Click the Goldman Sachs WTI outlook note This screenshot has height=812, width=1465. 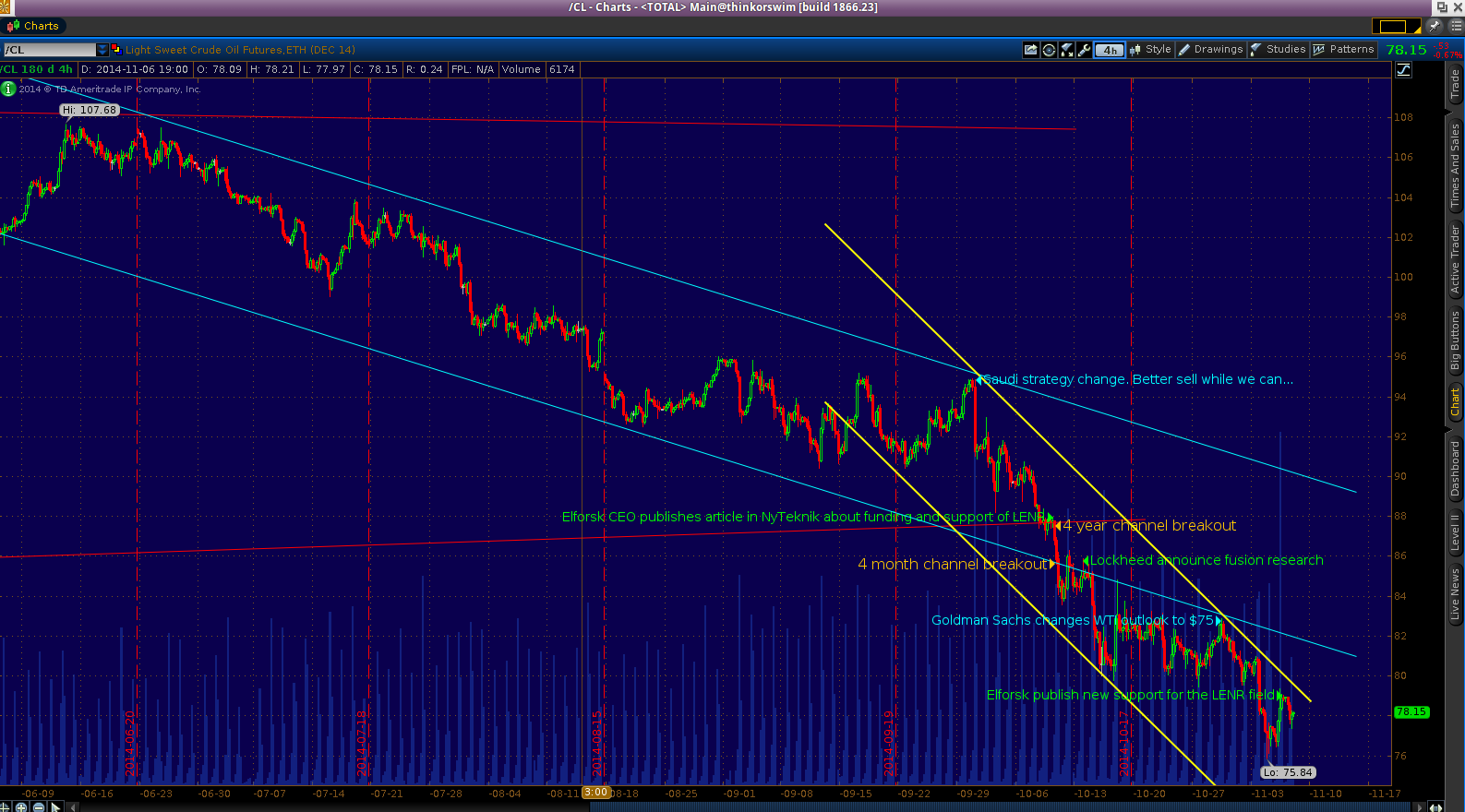click(x=1073, y=620)
